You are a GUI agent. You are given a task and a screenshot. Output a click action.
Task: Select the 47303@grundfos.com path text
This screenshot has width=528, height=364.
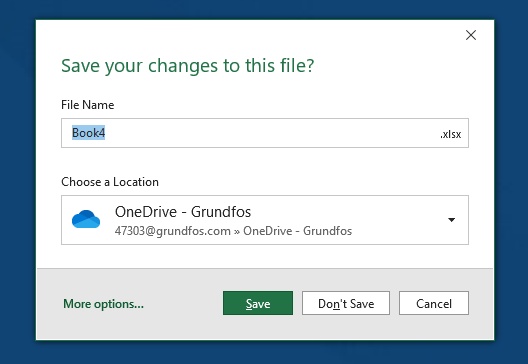173,231
